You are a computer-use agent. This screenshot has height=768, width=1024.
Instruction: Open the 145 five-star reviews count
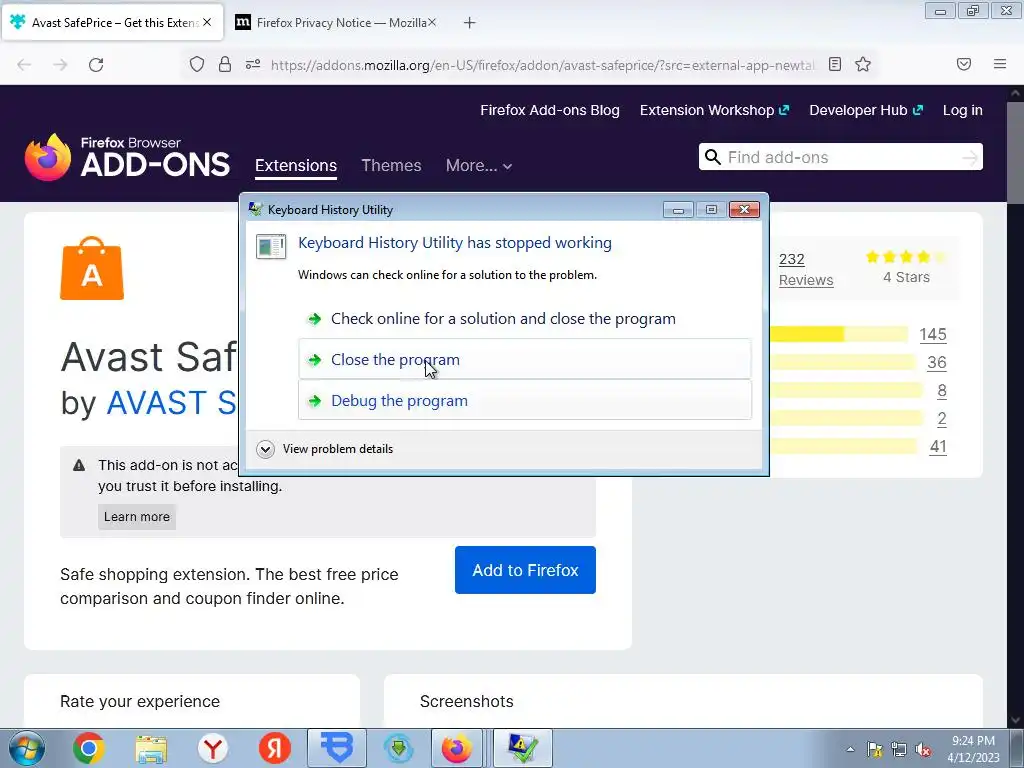click(933, 334)
